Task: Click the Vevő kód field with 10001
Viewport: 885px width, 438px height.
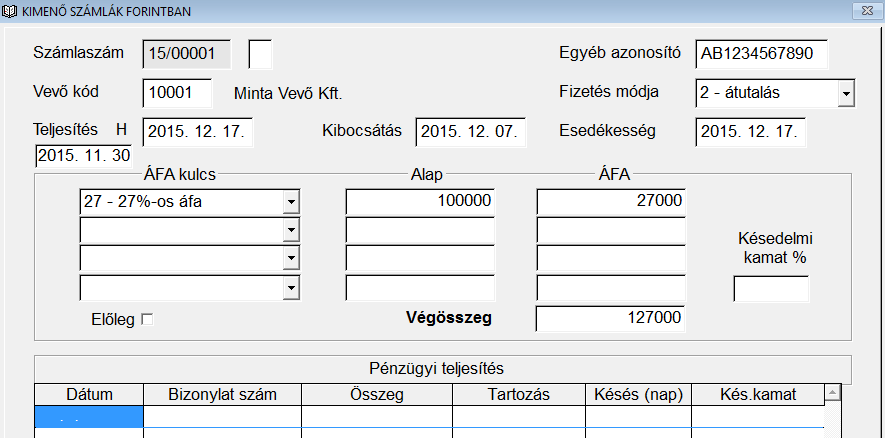Action: pos(177,93)
